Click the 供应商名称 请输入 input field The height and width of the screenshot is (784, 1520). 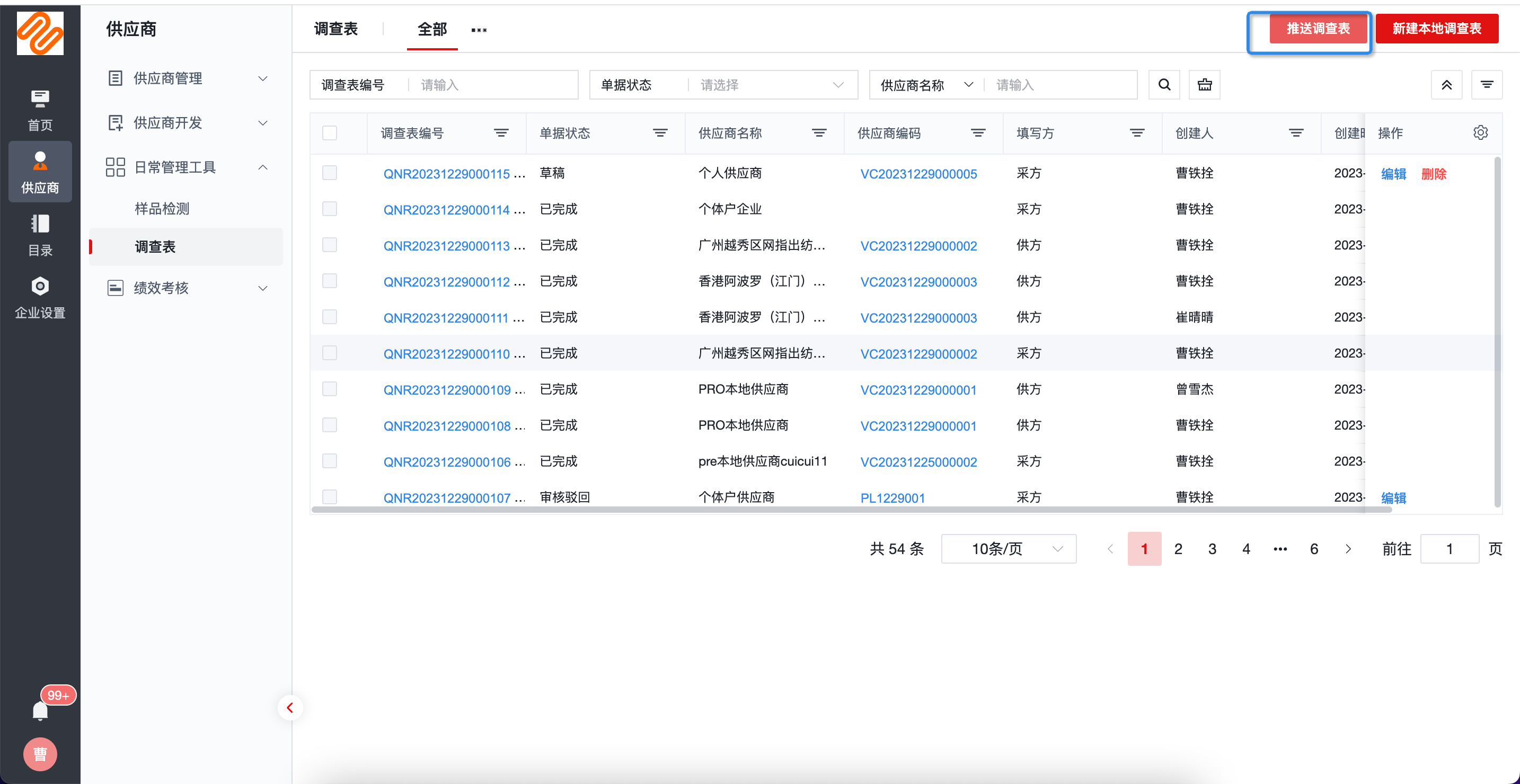point(1062,85)
